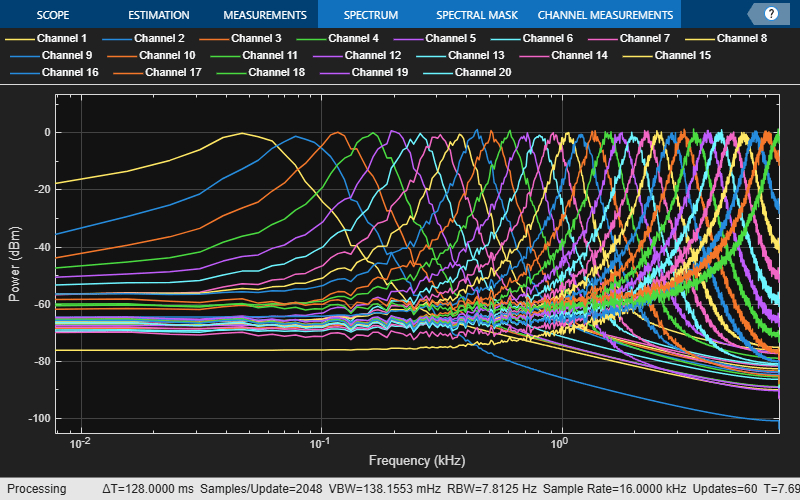Screen dimensions: 800x500
Task: Toggle Channel 17 legend entry
Action: tap(158, 72)
